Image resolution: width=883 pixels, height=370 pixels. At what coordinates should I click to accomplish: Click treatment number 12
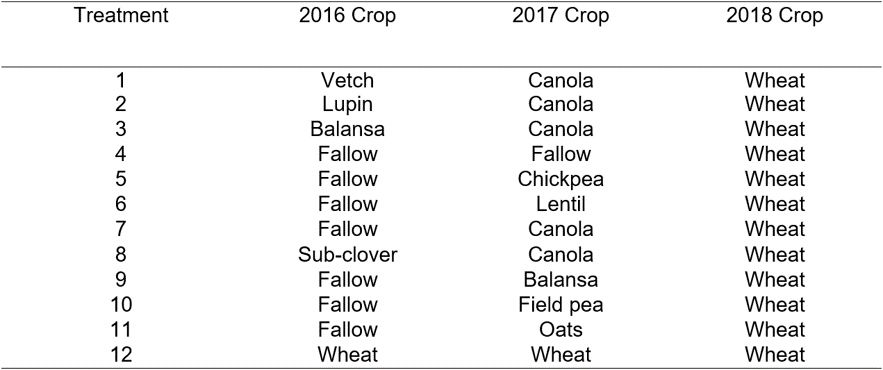pos(121,354)
